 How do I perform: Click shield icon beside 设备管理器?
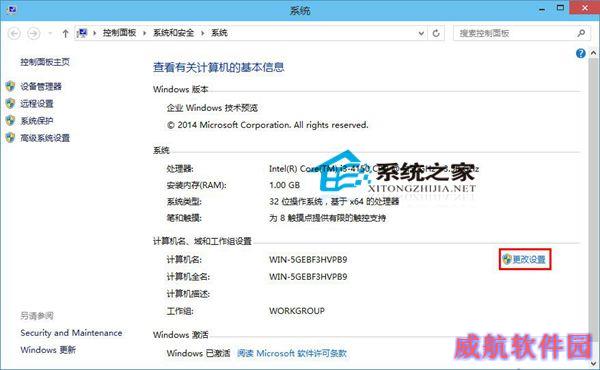(x=10, y=86)
